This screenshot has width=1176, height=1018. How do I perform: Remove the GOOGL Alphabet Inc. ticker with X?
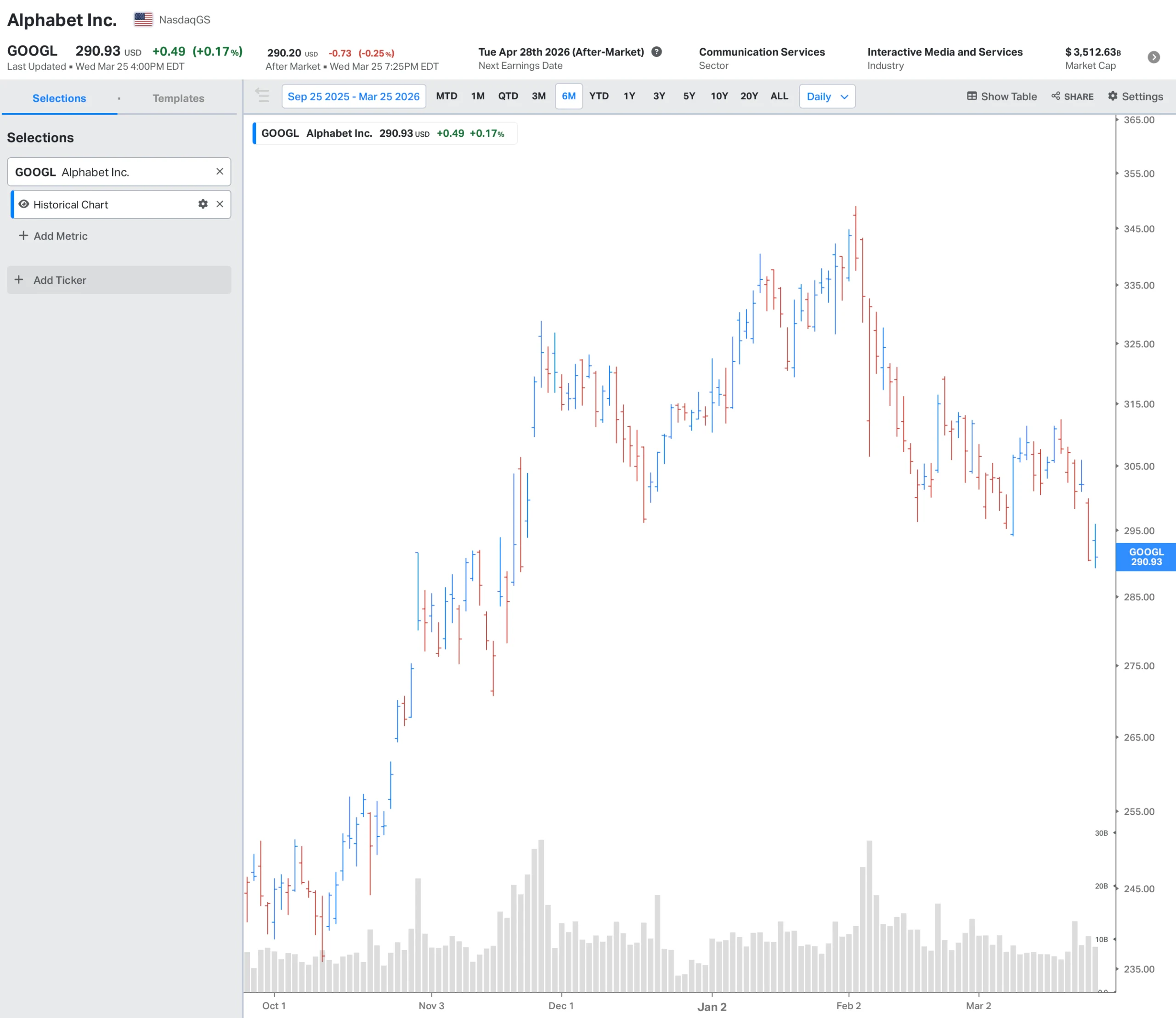[219, 171]
